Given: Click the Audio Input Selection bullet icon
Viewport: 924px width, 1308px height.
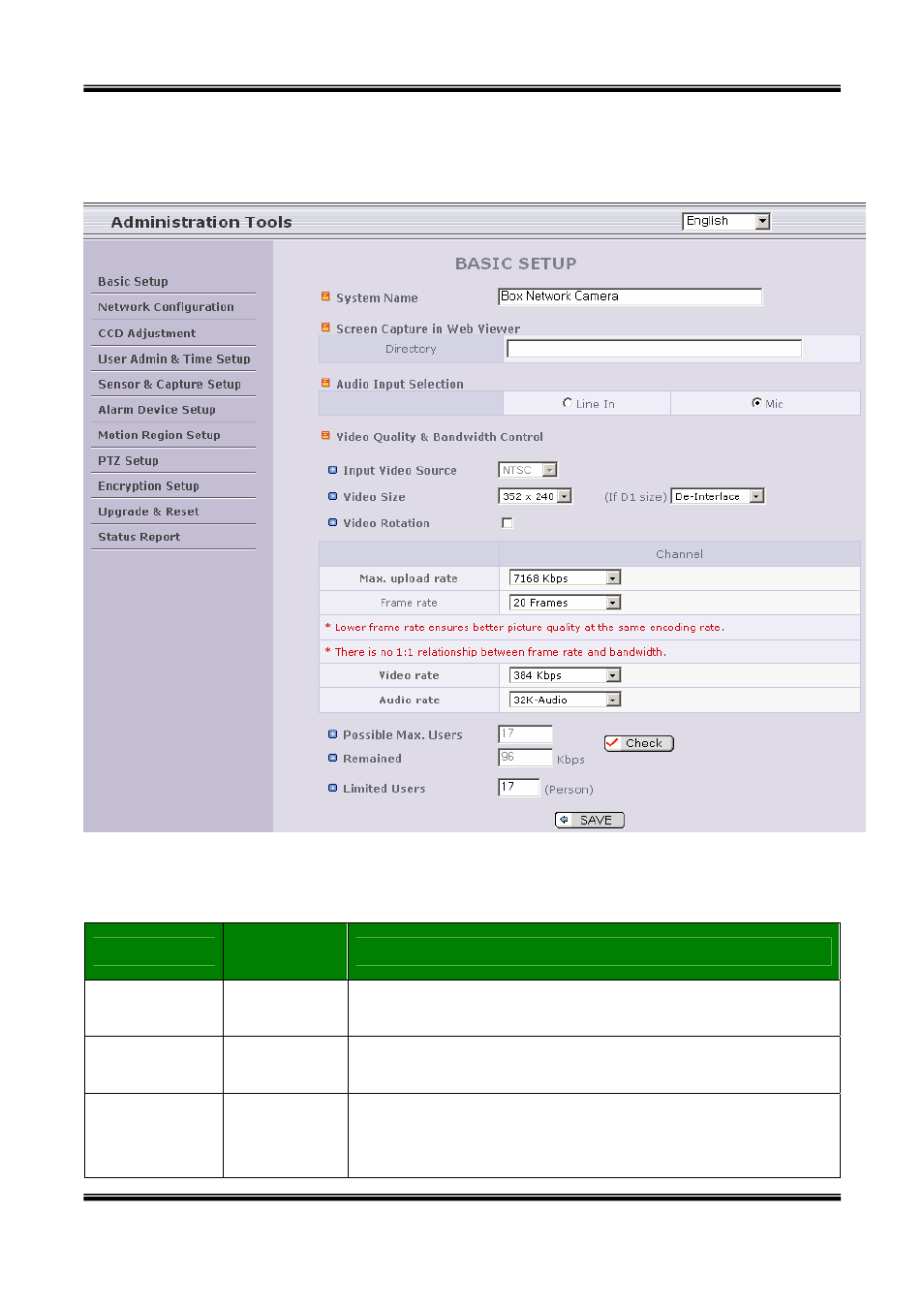Looking at the screenshot, I should [x=325, y=383].
